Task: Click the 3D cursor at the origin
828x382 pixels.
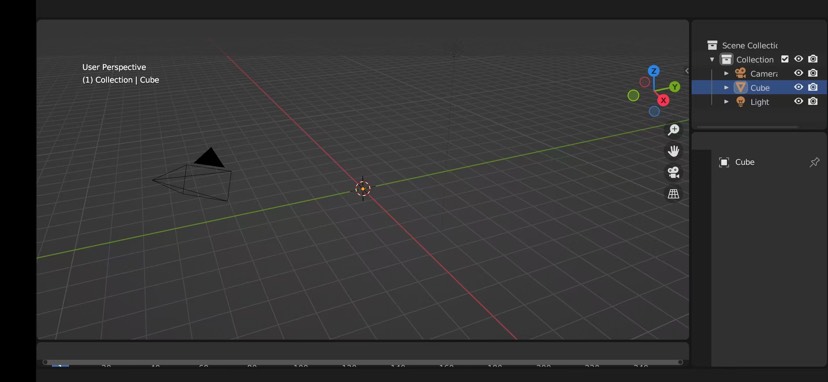Action: click(363, 189)
